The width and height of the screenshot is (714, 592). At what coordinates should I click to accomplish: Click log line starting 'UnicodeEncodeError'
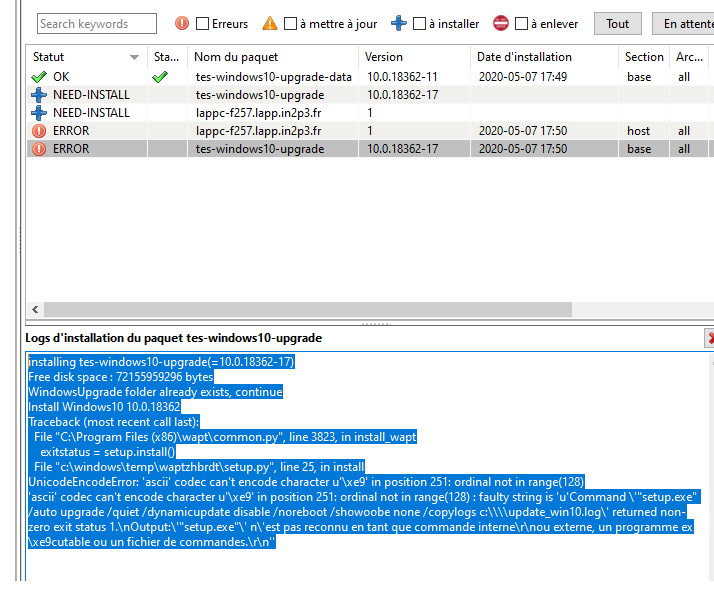coord(306,482)
